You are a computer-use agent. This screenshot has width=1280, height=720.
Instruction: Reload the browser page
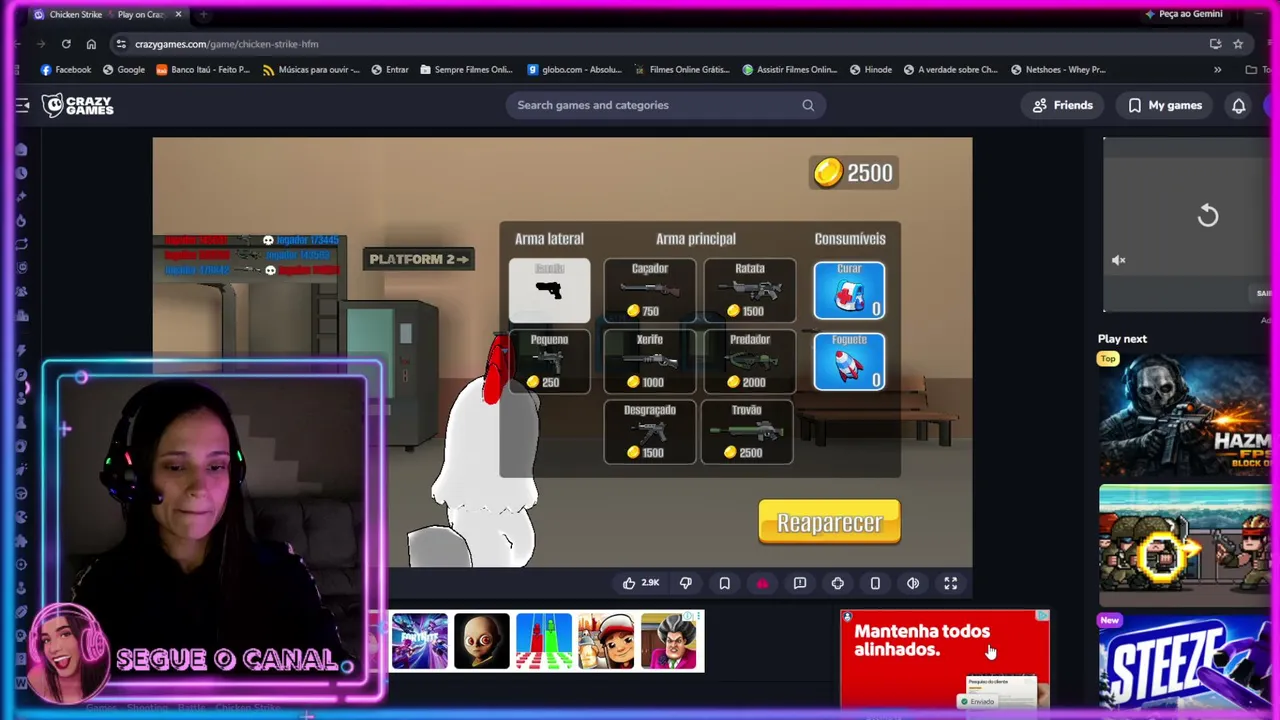coord(66,44)
